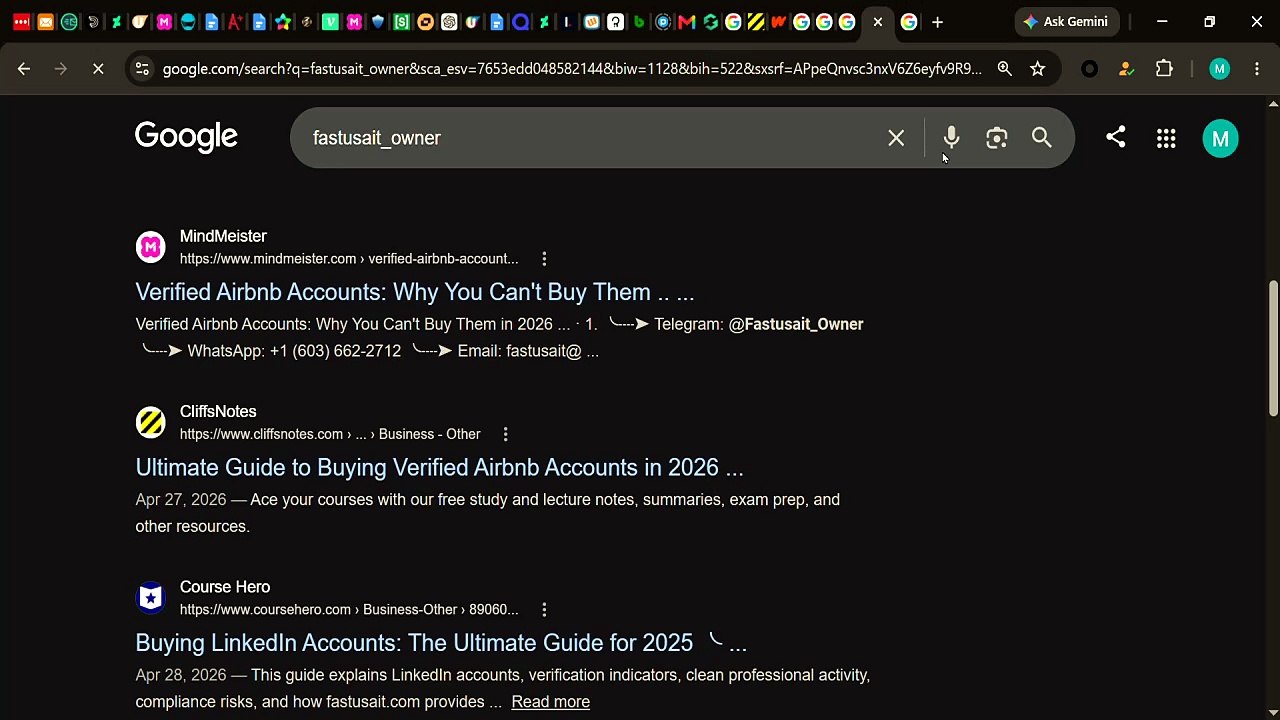
Task: Open more options for MindMeister result
Action: (544, 259)
